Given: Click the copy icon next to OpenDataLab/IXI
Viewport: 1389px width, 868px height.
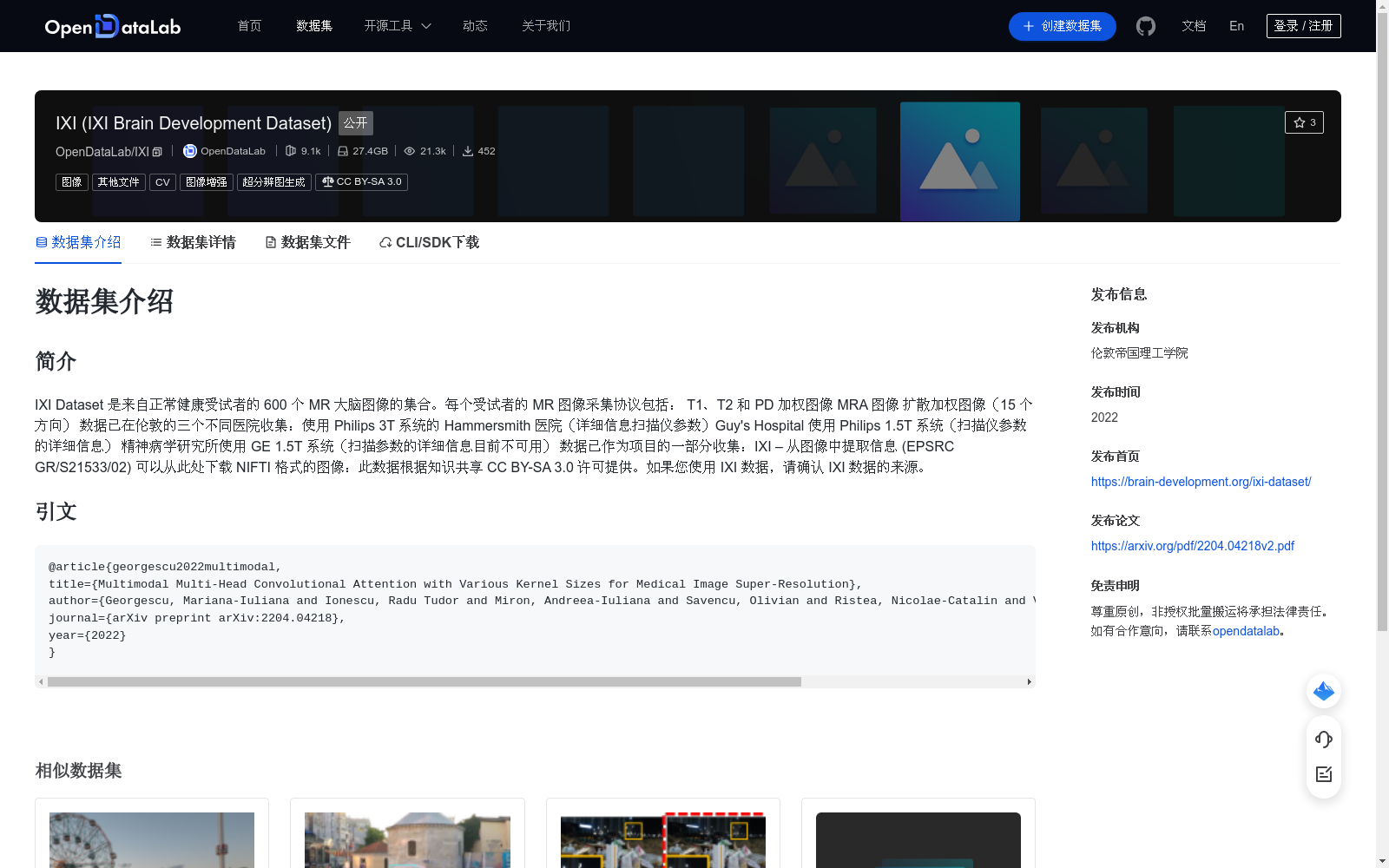Looking at the screenshot, I should coord(156,151).
